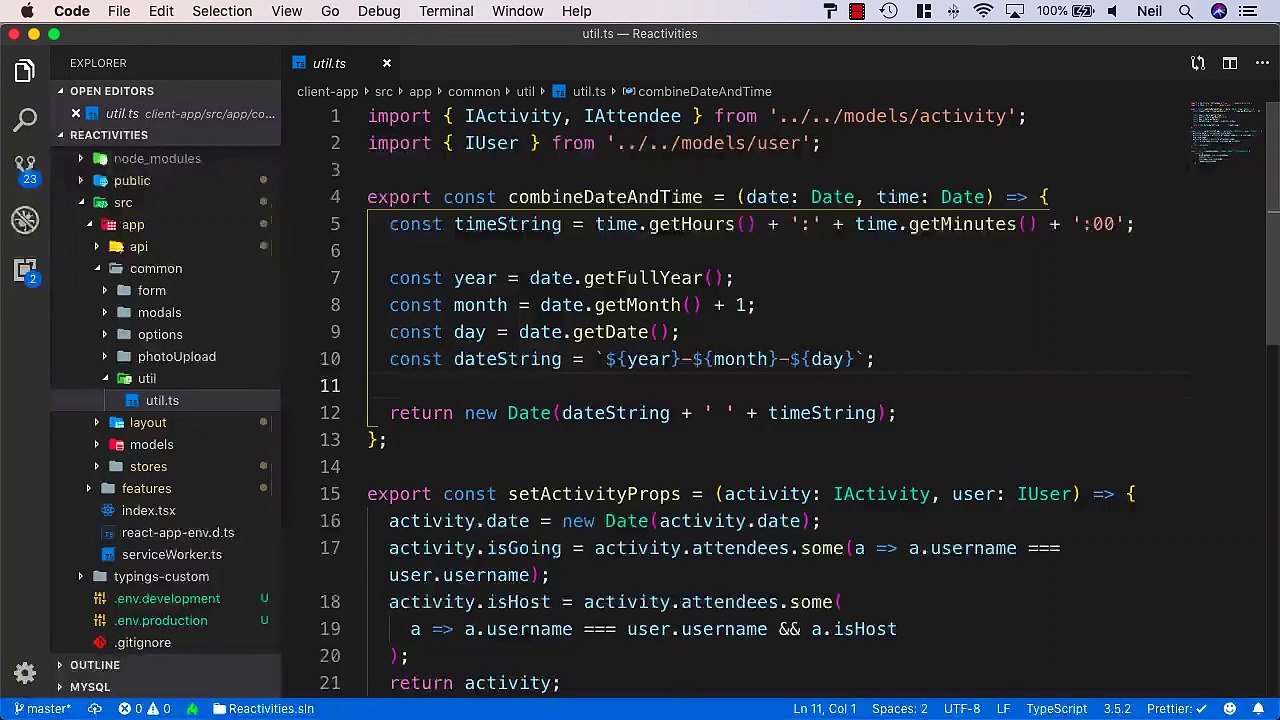This screenshot has height=720, width=1280.
Task: Click the editor minimap overview
Action: 1226,135
